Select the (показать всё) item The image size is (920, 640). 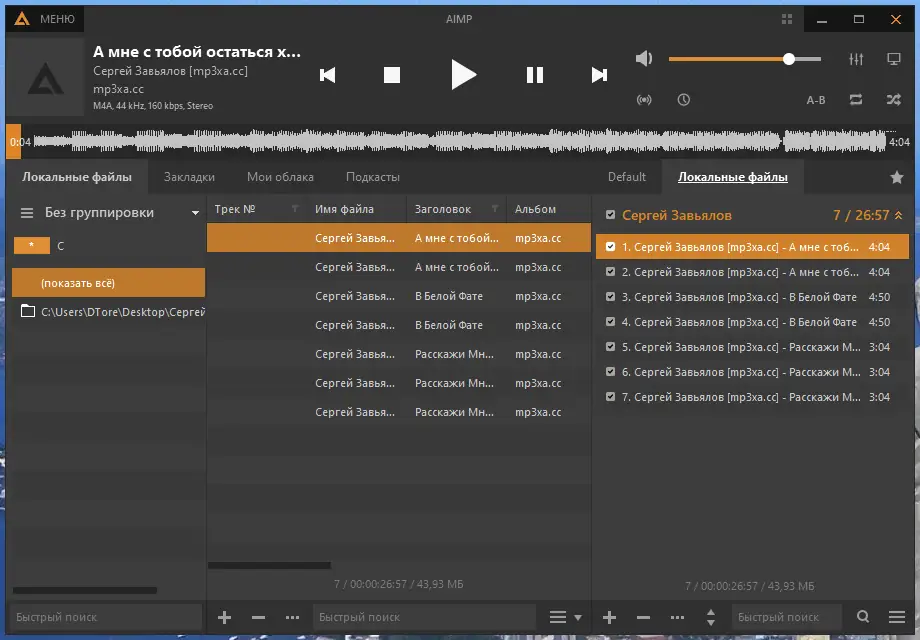pyautogui.click(x=109, y=283)
